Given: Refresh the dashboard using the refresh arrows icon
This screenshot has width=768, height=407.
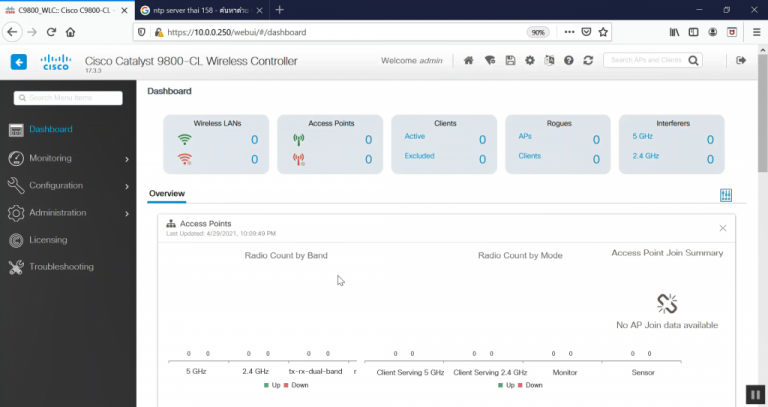Looking at the screenshot, I should [588, 61].
